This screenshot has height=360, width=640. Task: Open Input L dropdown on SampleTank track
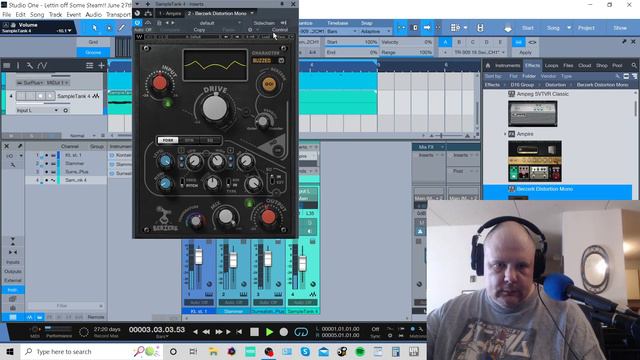click(37, 110)
